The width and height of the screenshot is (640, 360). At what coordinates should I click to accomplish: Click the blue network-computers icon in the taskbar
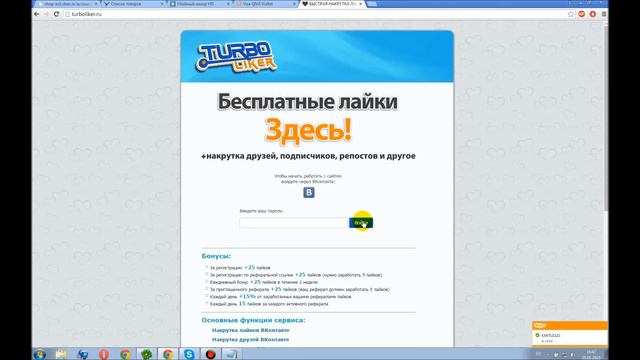tap(82, 354)
